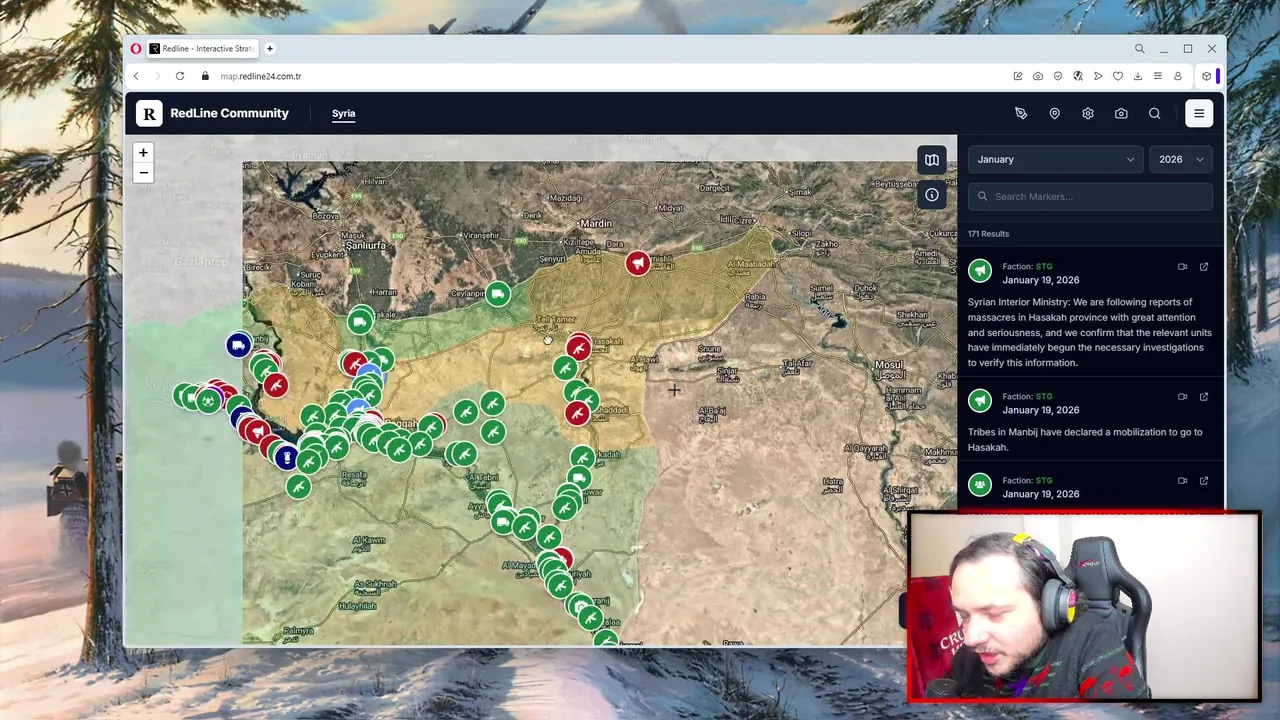This screenshot has height=720, width=1280.
Task: Select the red megaphone marker near Qamishli
Action: click(x=638, y=263)
